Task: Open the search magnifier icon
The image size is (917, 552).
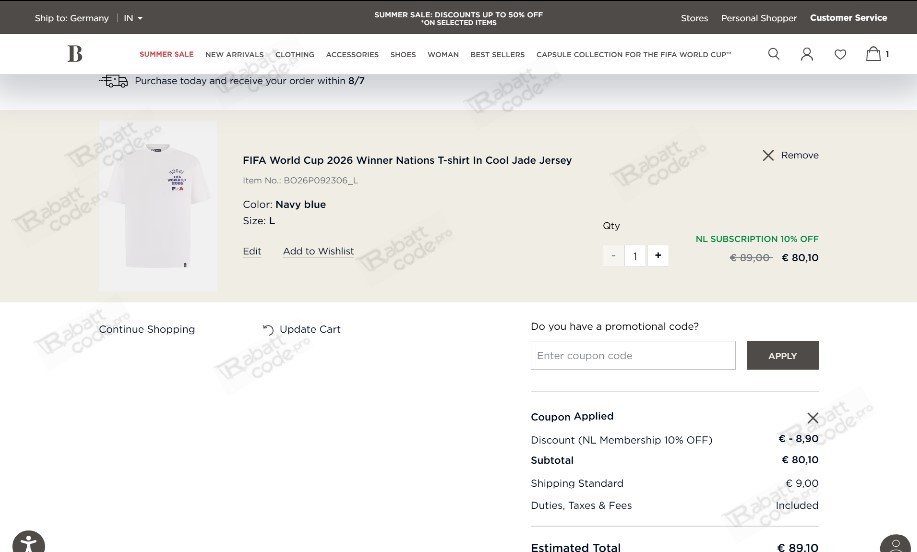Action: [773, 54]
